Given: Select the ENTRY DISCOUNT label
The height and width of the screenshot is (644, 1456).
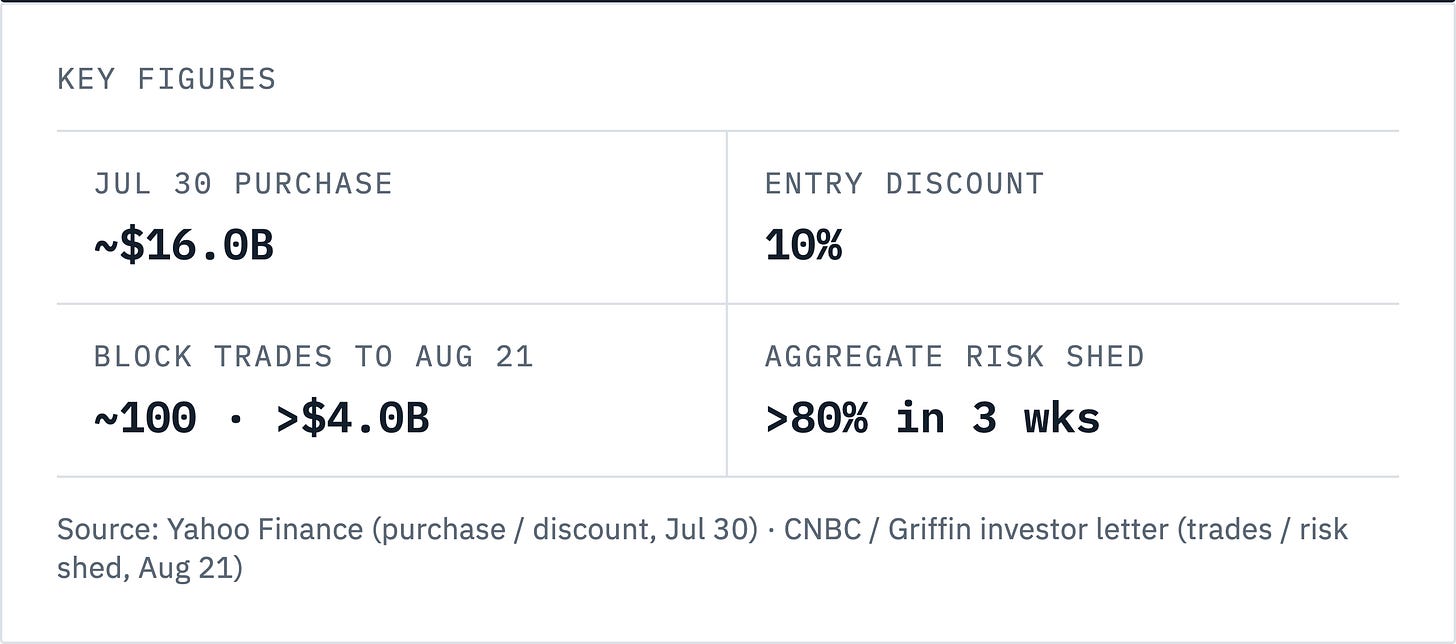Looking at the screenshot, I should [904, 184].
